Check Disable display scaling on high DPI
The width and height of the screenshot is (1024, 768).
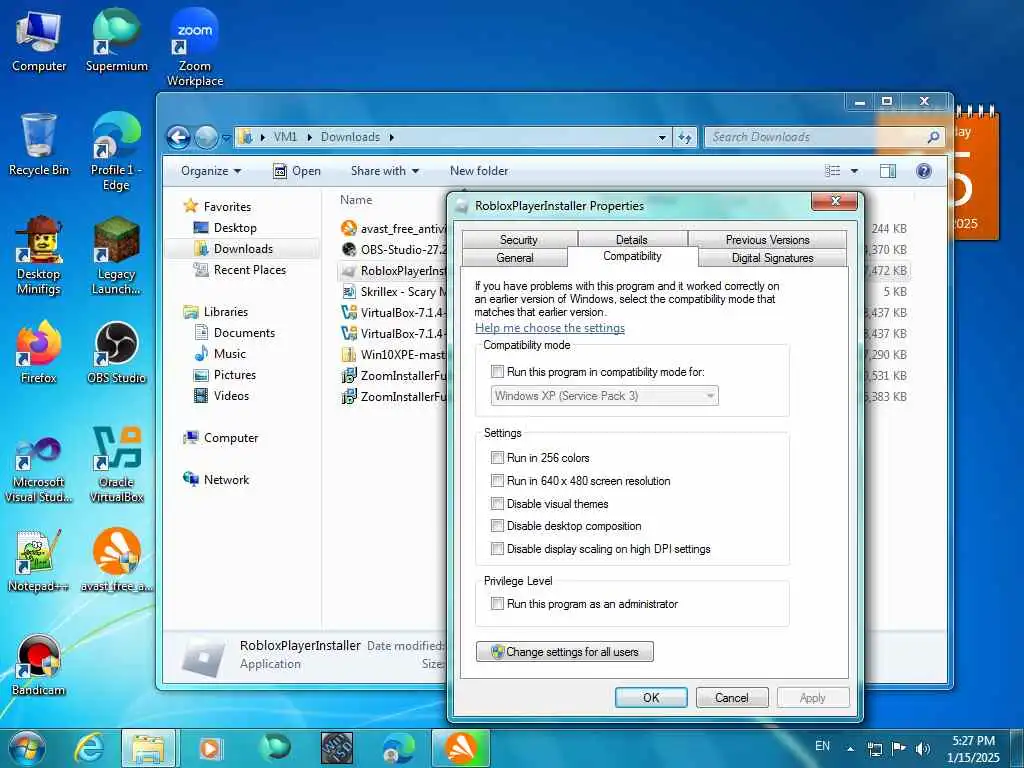click(x=498, y=549)
